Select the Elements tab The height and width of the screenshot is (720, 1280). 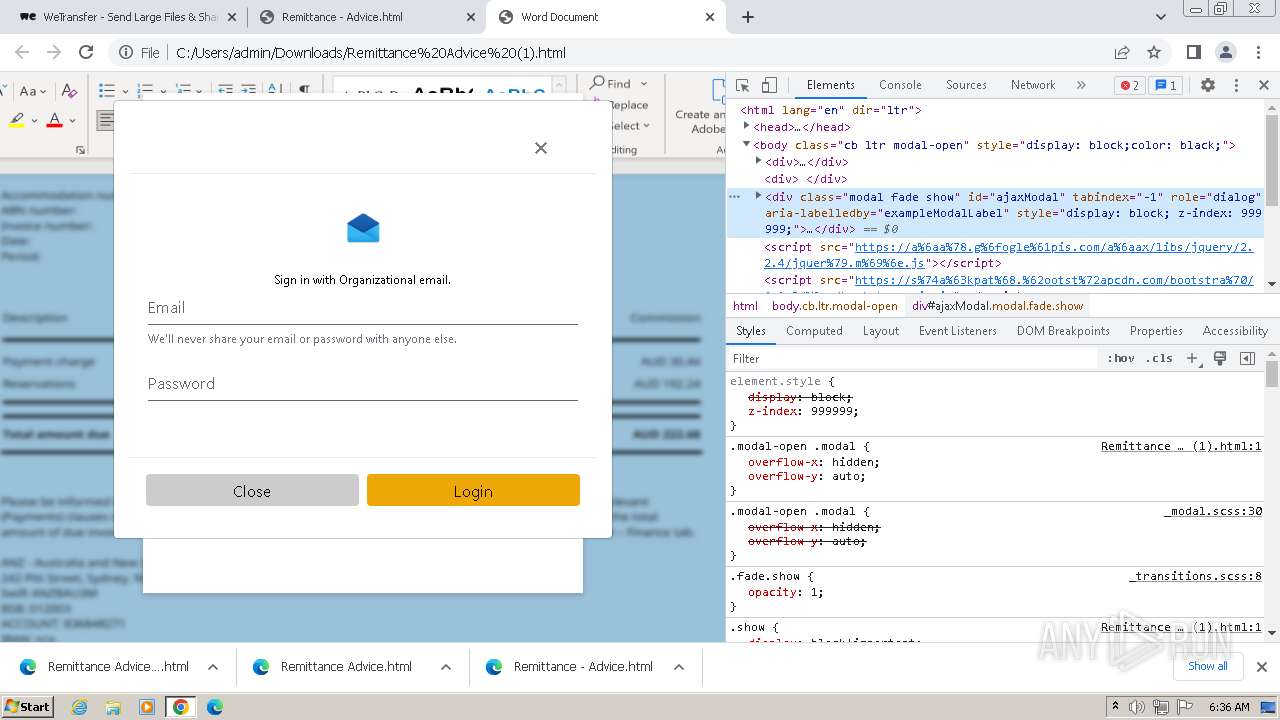[x=831, y=85]
